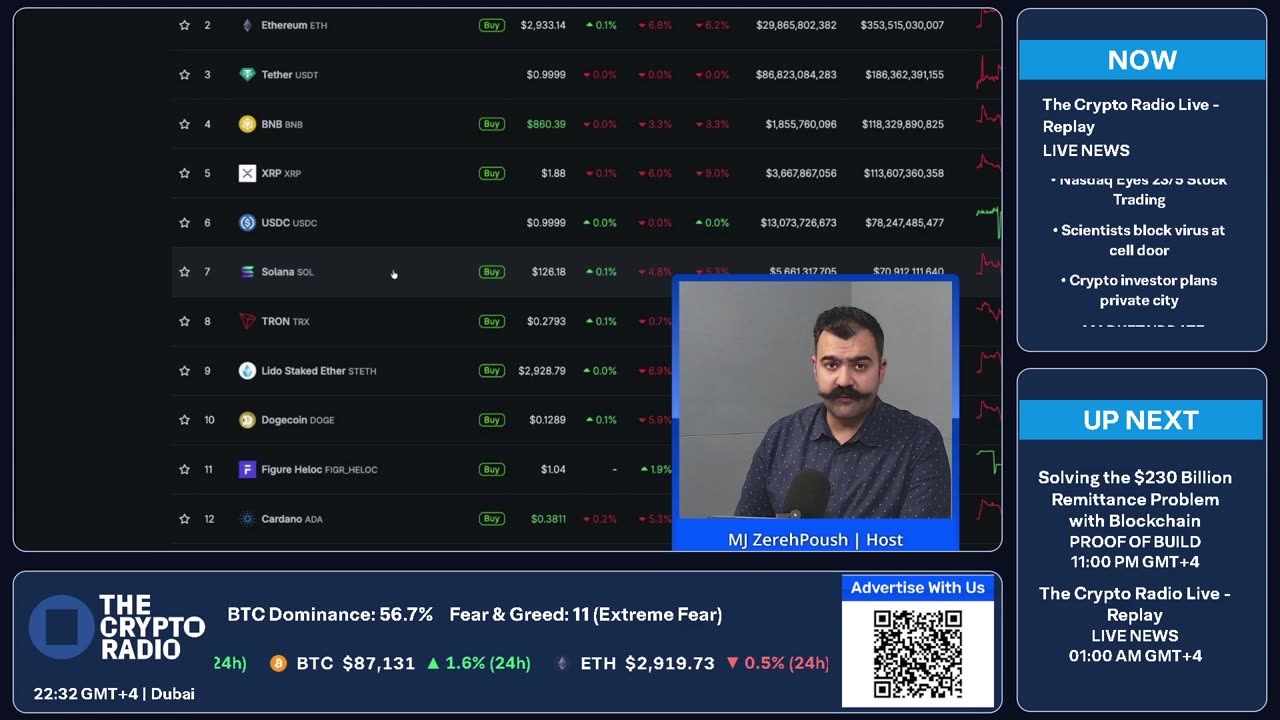Click the BNB coin logo

click(x=247, y=124)
